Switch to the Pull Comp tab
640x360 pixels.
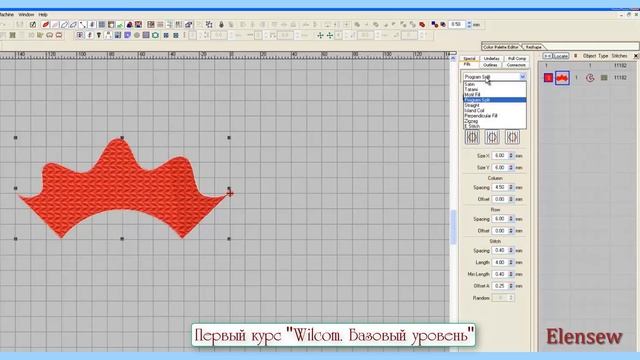pos(517,59)
